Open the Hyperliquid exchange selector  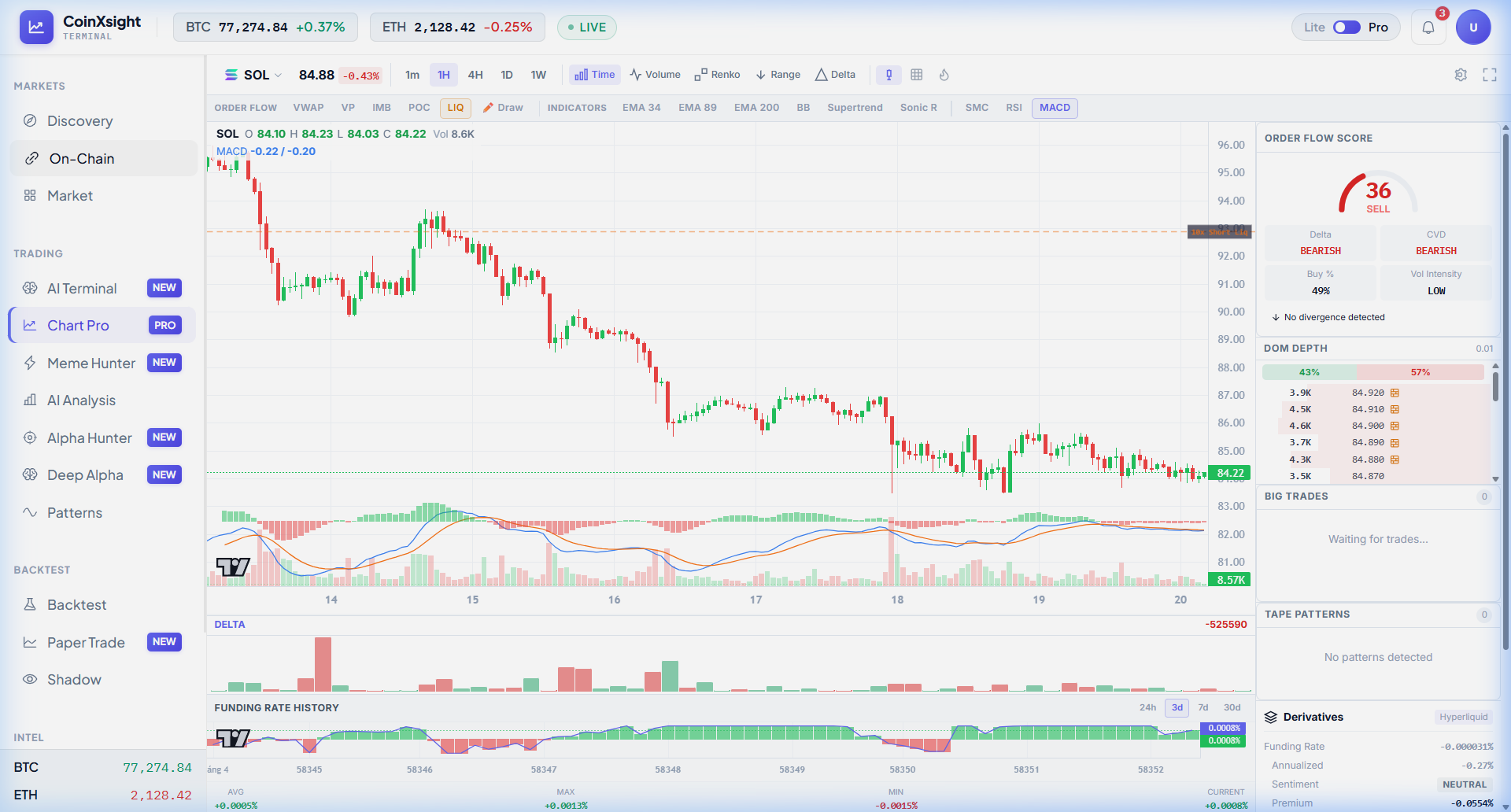click(x=1463, y=717)
